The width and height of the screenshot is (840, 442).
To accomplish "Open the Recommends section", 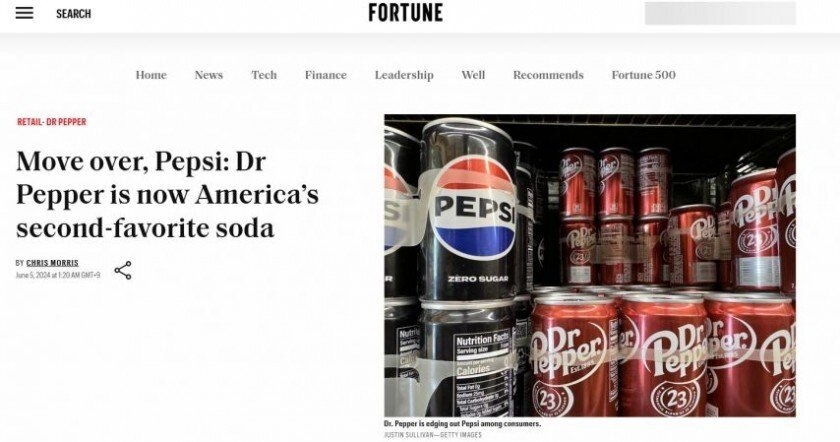I will (548, 75).
